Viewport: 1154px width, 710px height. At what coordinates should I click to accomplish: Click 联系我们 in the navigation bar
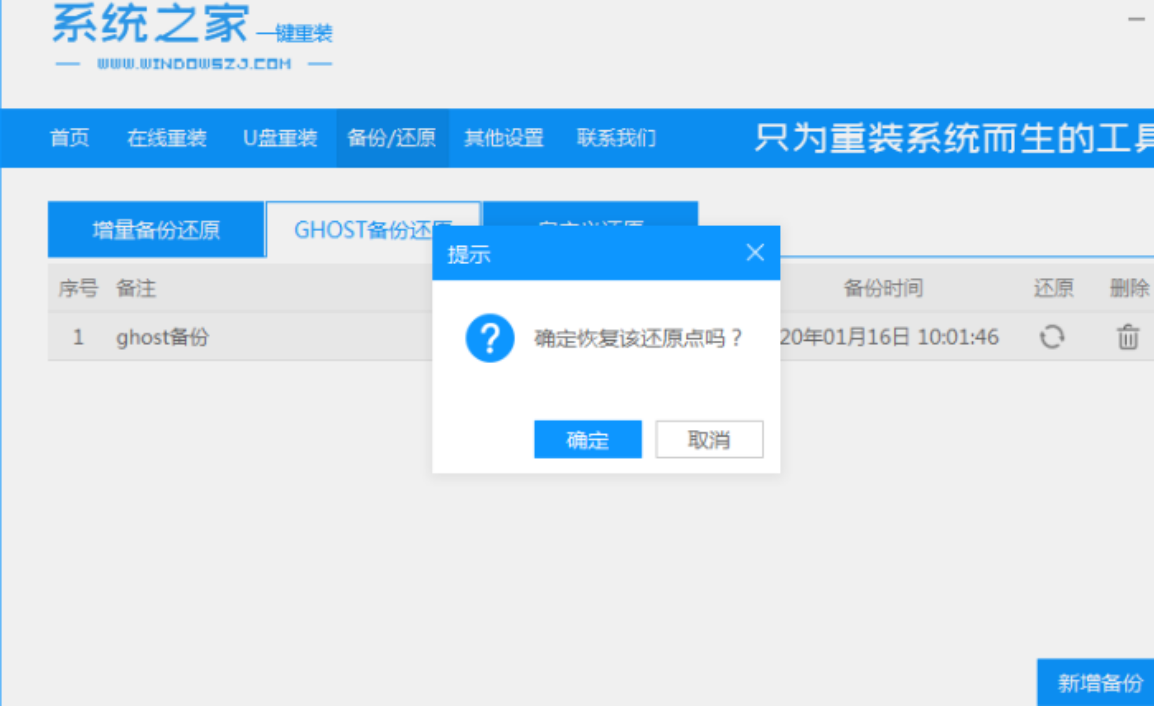click(x=616, y=138)
